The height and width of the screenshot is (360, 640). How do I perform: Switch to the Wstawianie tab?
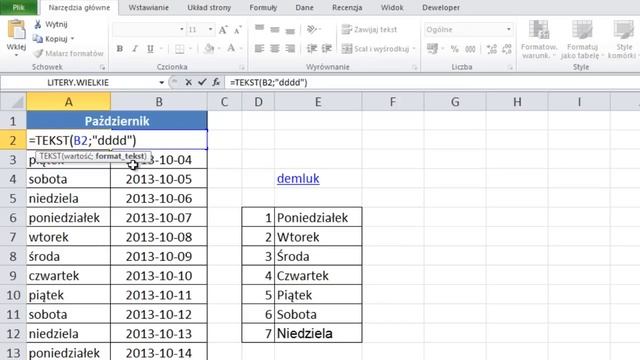coord(149,7)
